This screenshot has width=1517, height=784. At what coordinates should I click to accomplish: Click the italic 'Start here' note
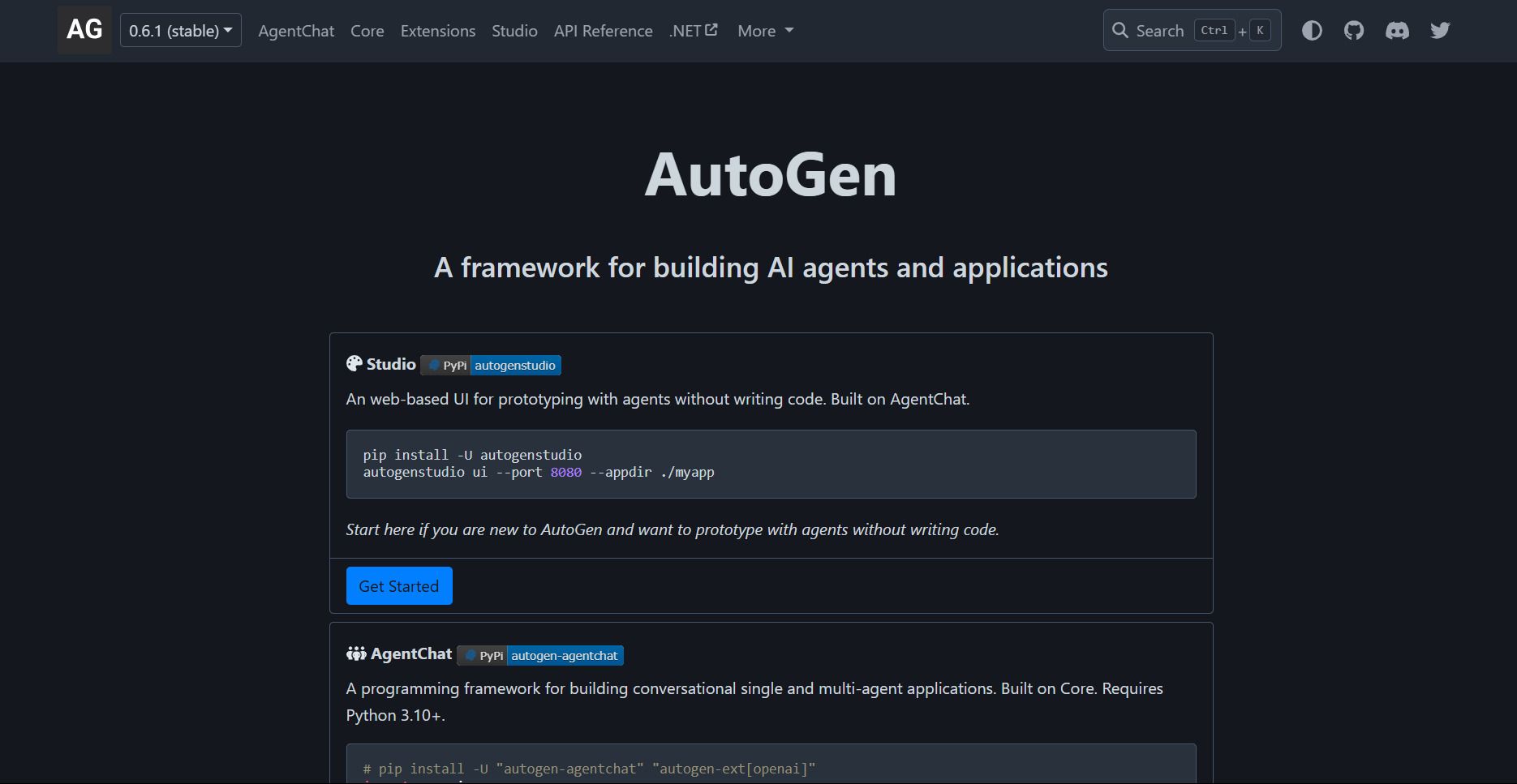point(673,529)
